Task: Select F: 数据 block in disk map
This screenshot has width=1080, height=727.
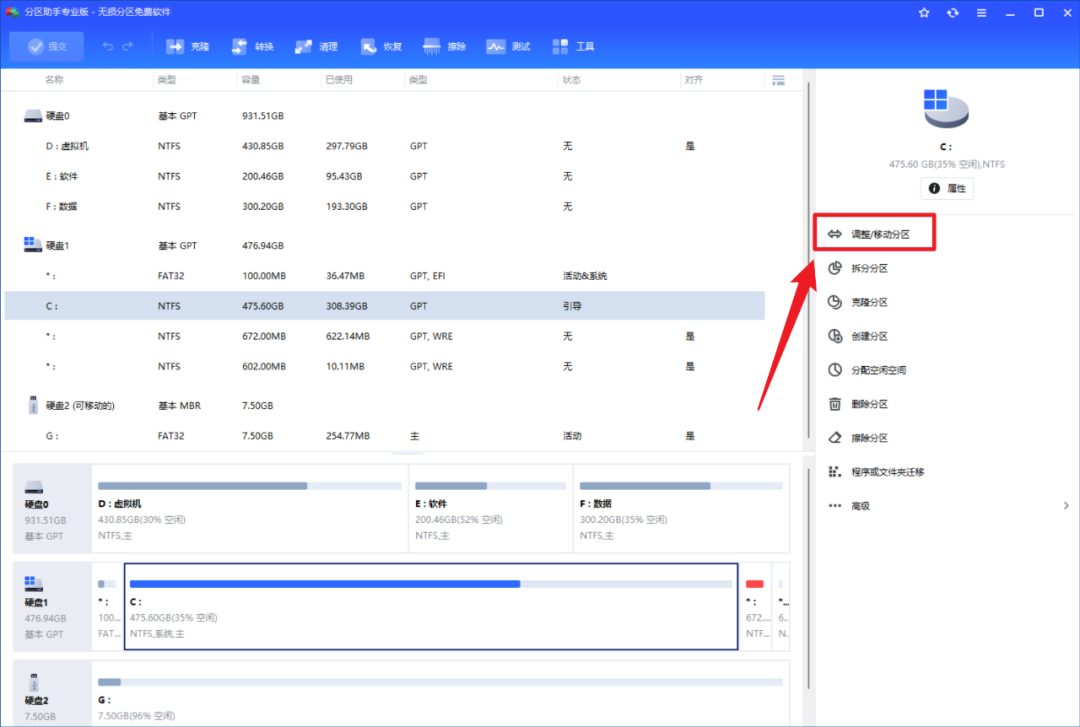Action: 681,509
